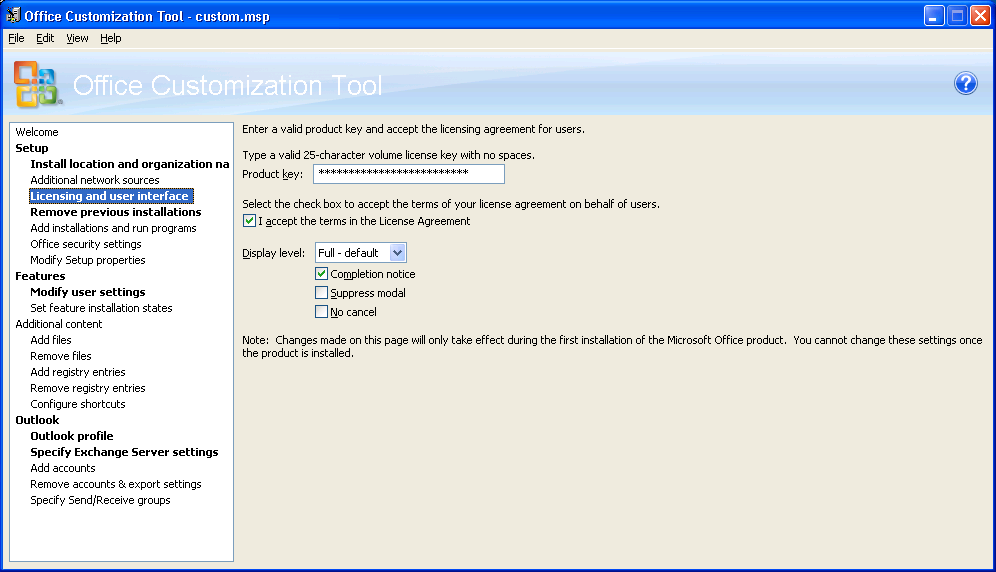This screenshot has height=572, width=996.
Task: Select Licensing and user interface item
Action: tap(110, 196)
